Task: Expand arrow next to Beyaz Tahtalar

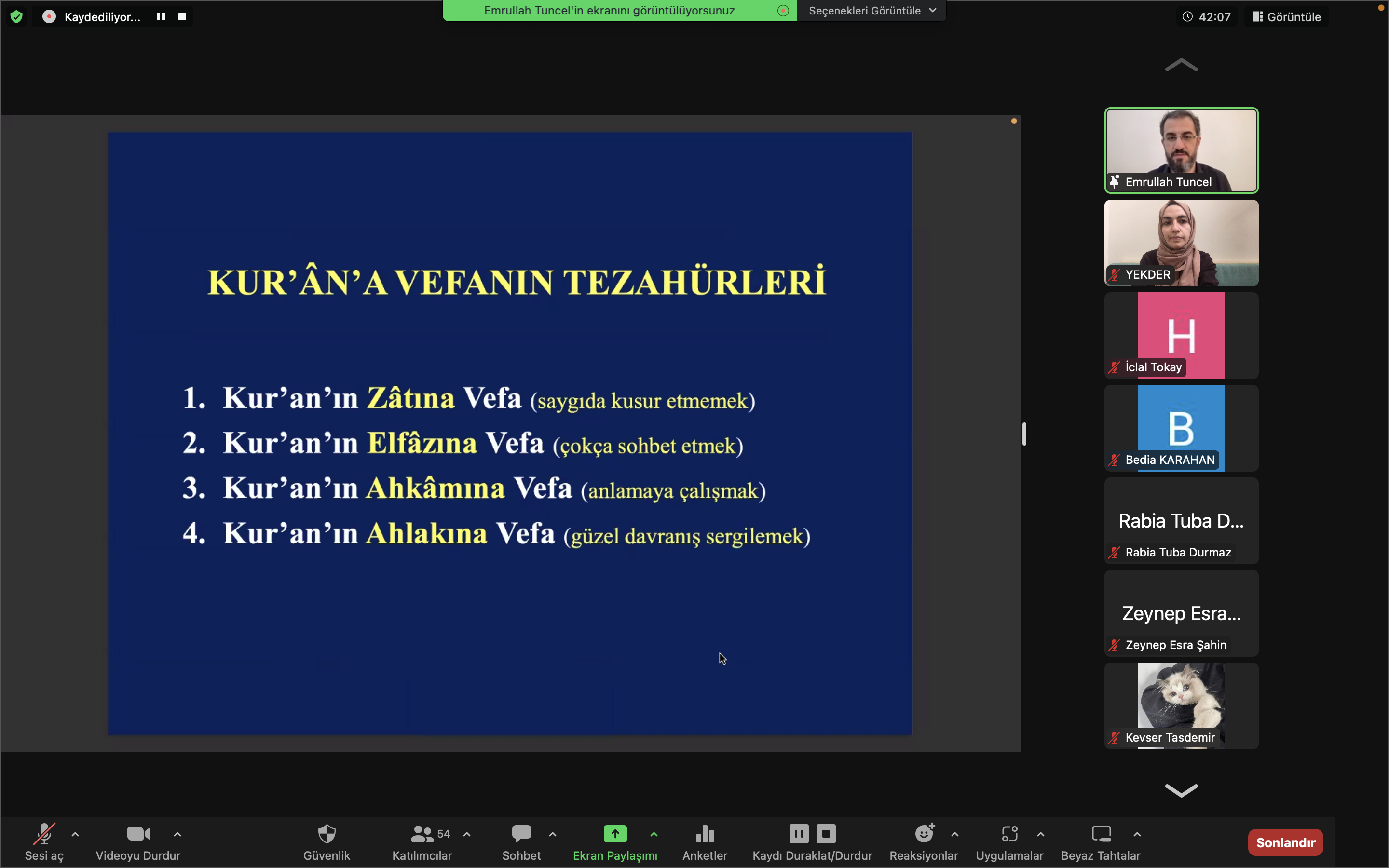Action: click(x=1137, y=834)
